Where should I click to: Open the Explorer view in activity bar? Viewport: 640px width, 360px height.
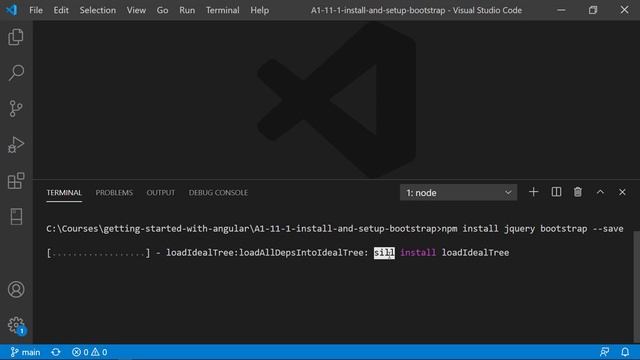[x=16, y=37]
